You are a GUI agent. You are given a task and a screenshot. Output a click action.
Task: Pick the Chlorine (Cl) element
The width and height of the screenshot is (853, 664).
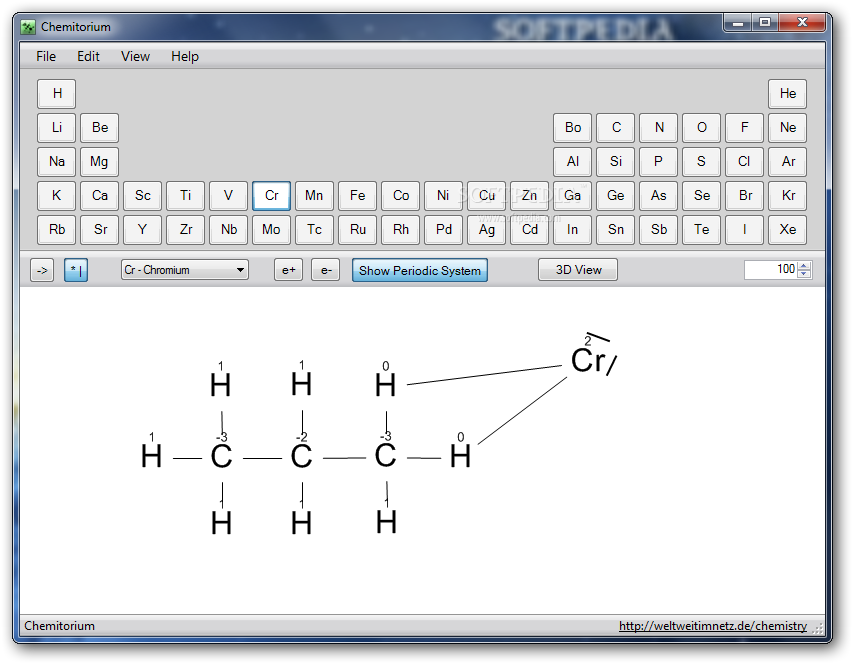tap(744, 162)
